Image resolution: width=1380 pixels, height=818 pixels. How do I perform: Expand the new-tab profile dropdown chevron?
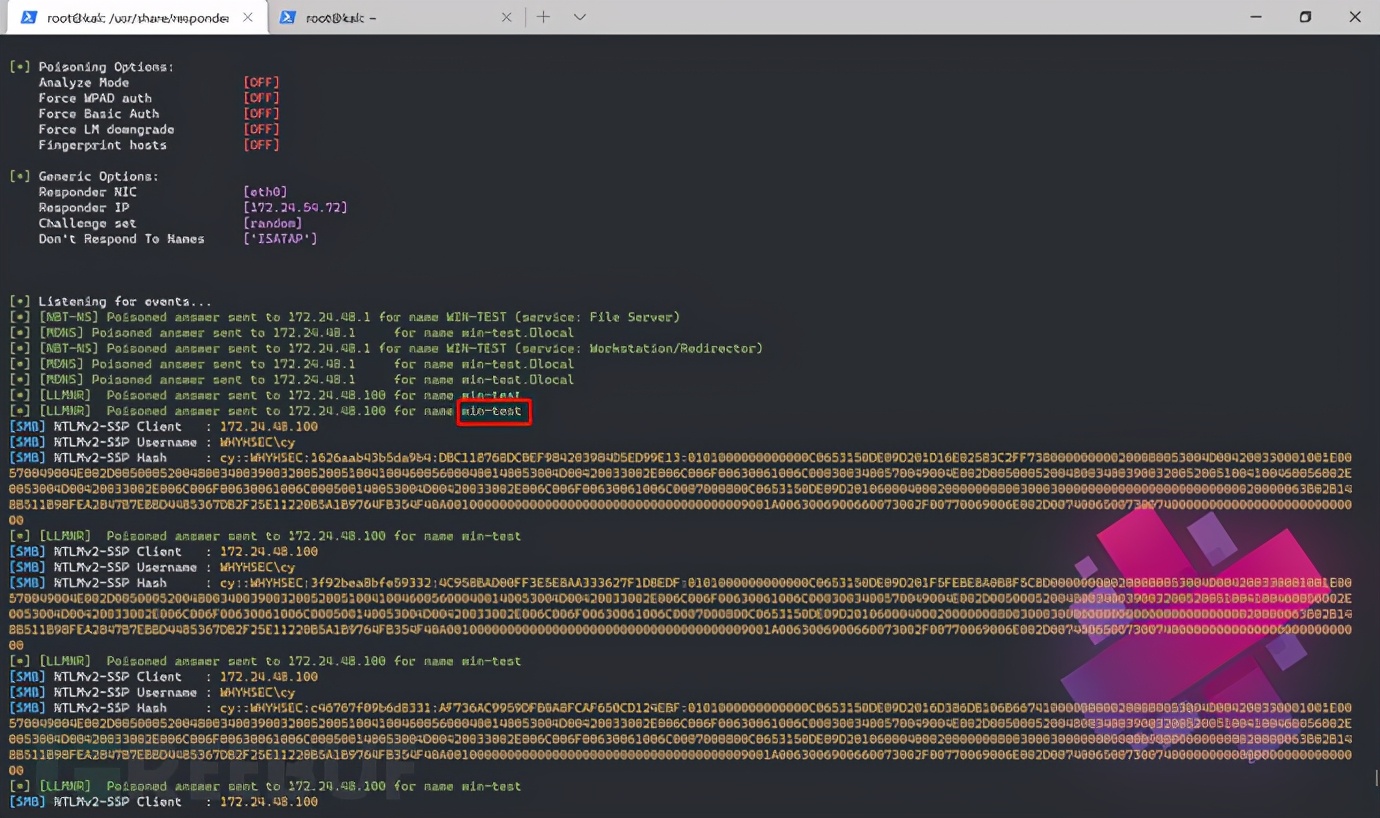pos(579,17)
